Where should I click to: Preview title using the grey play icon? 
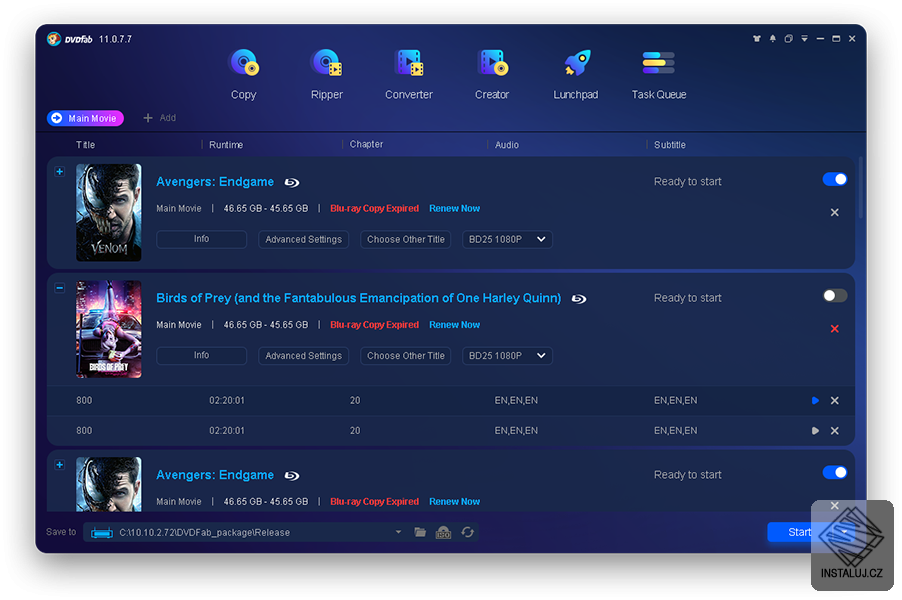815,430
